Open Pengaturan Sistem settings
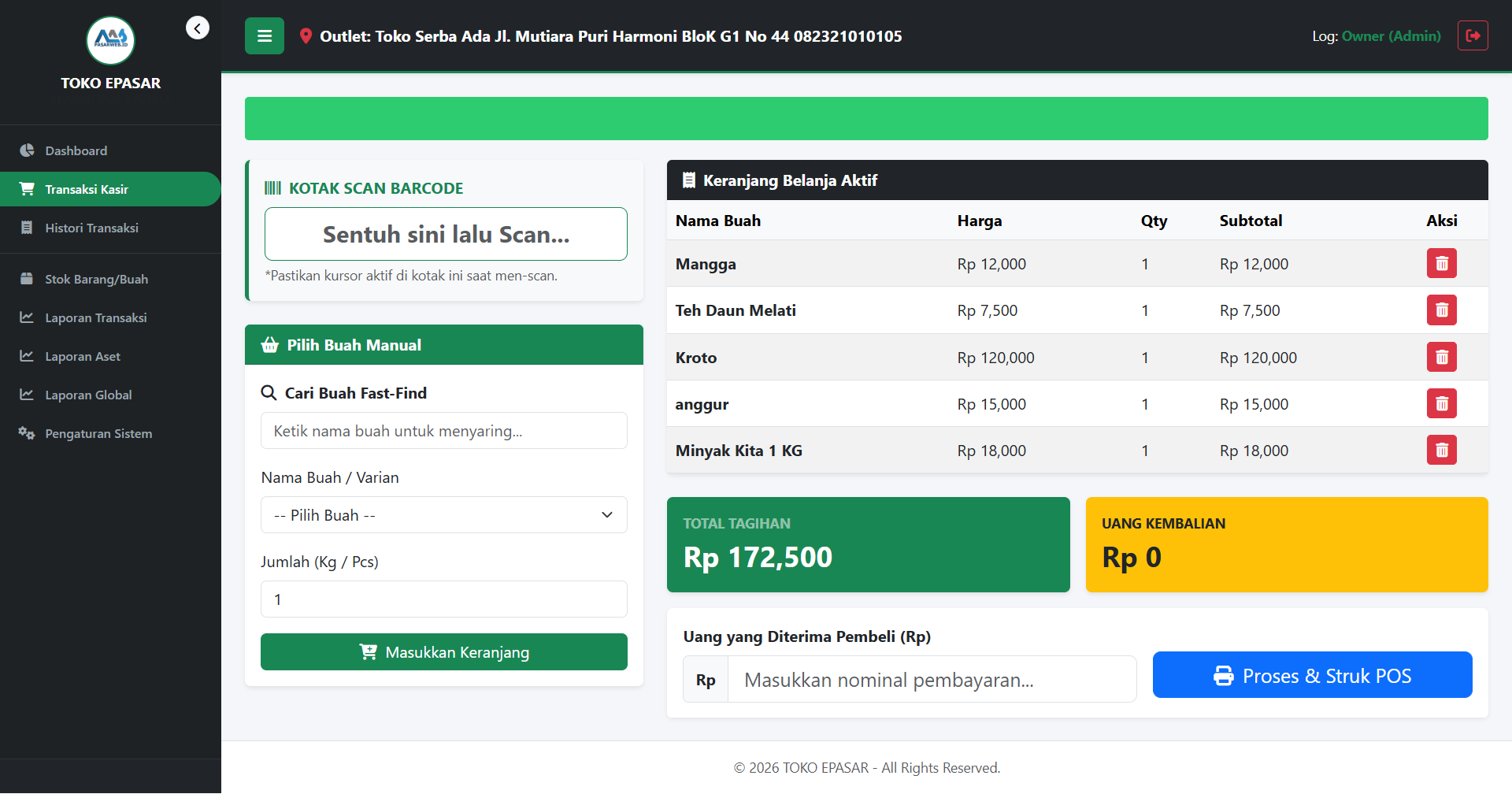Image resolution: width=1512 pixels, height=794 pixels. point(110,433)
